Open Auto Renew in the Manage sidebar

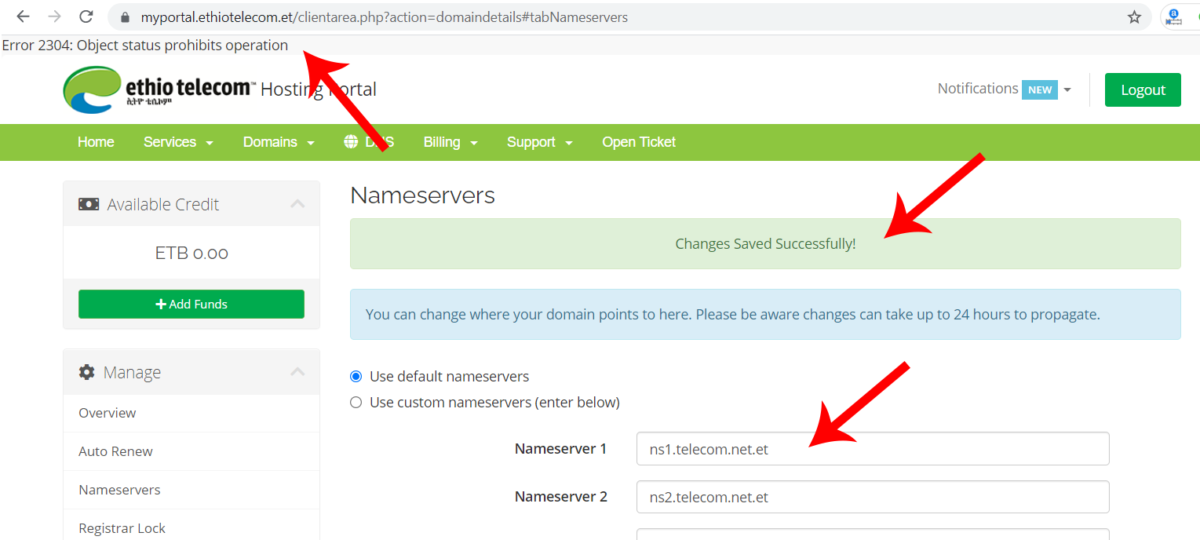(x=116, y=451)
